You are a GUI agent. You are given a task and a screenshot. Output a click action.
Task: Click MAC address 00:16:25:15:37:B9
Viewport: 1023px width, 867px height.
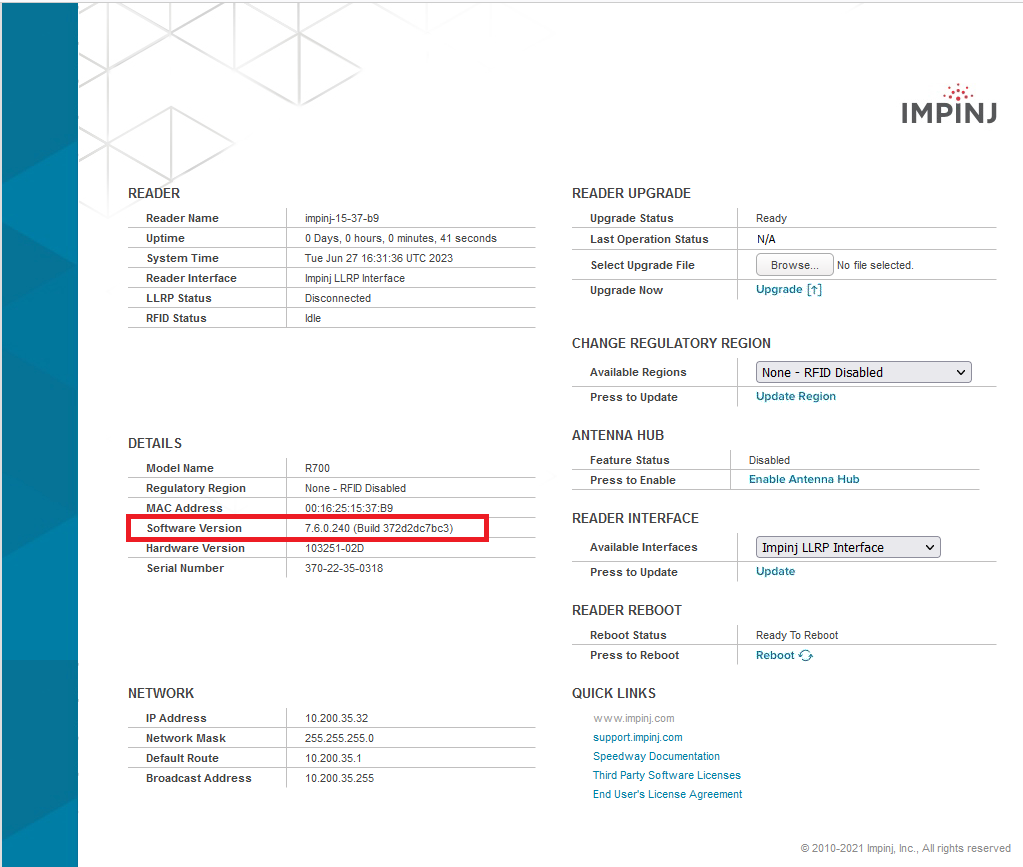click(349, 508)
